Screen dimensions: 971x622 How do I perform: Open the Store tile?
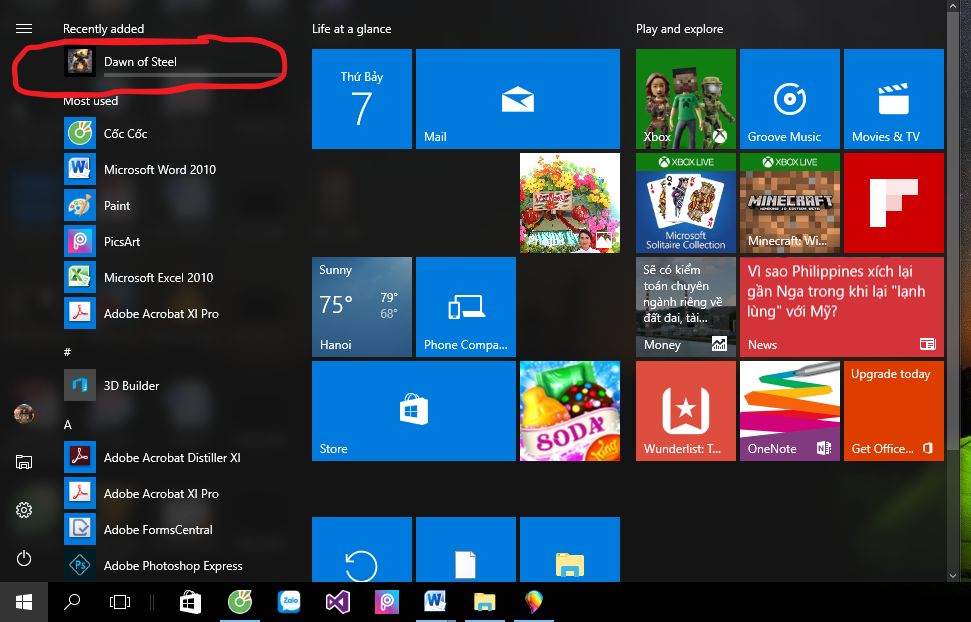click(414, 411)
